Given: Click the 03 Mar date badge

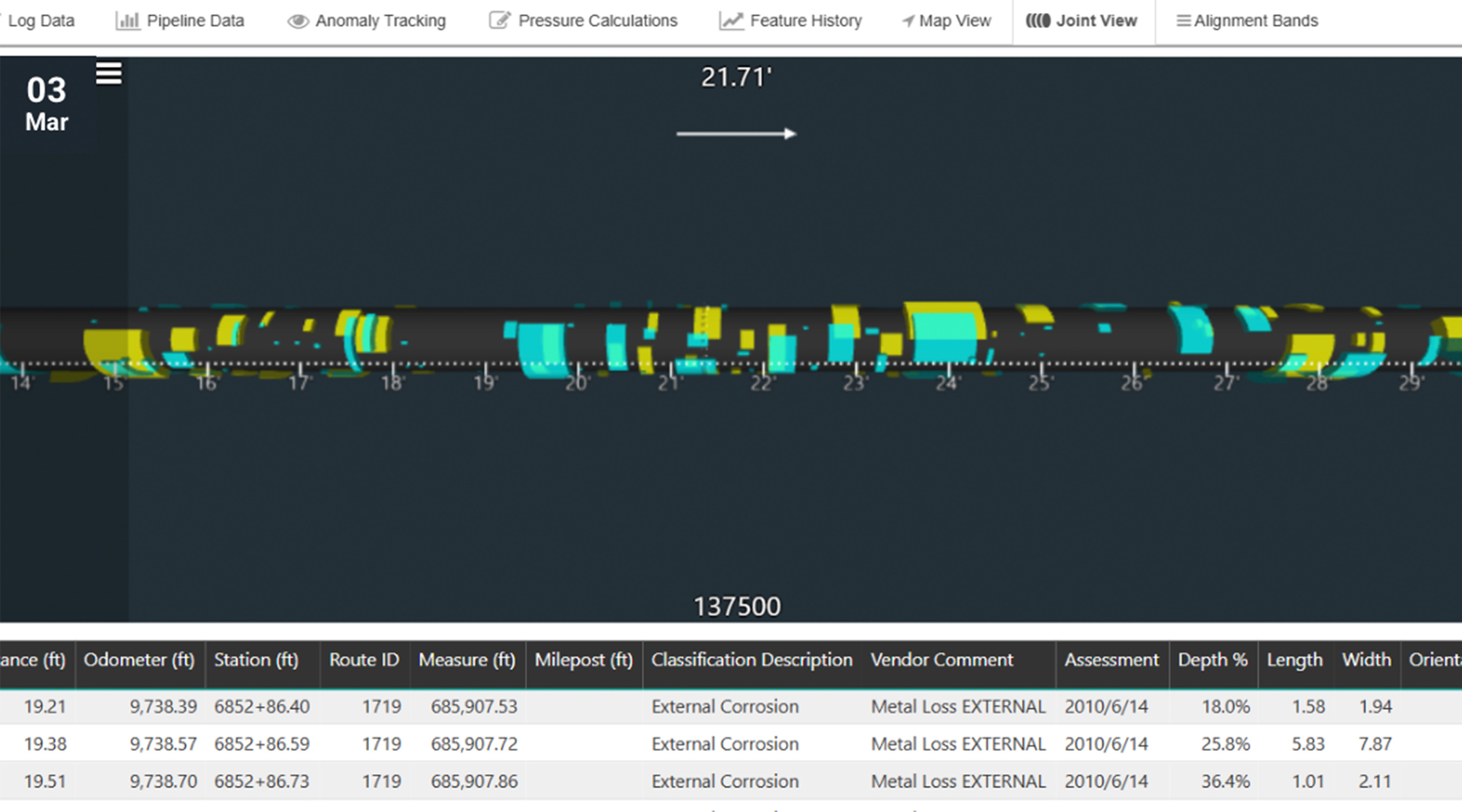Looking at the screenshot, I should [47, 105].
